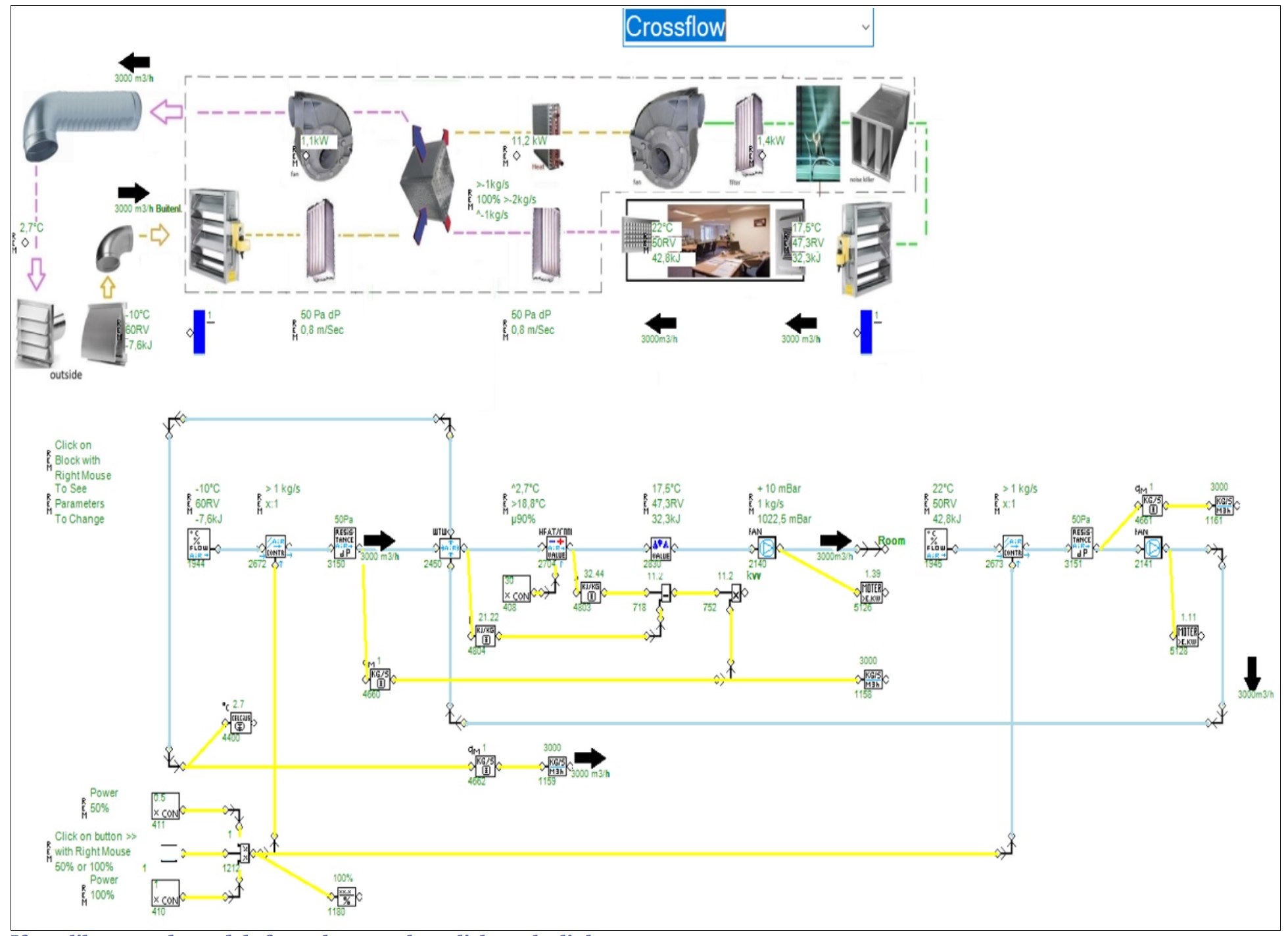Select the Celsius display block 4400
Image resolution: width=1288 pixels, height=936 pixels.
(x=241, y=723)
